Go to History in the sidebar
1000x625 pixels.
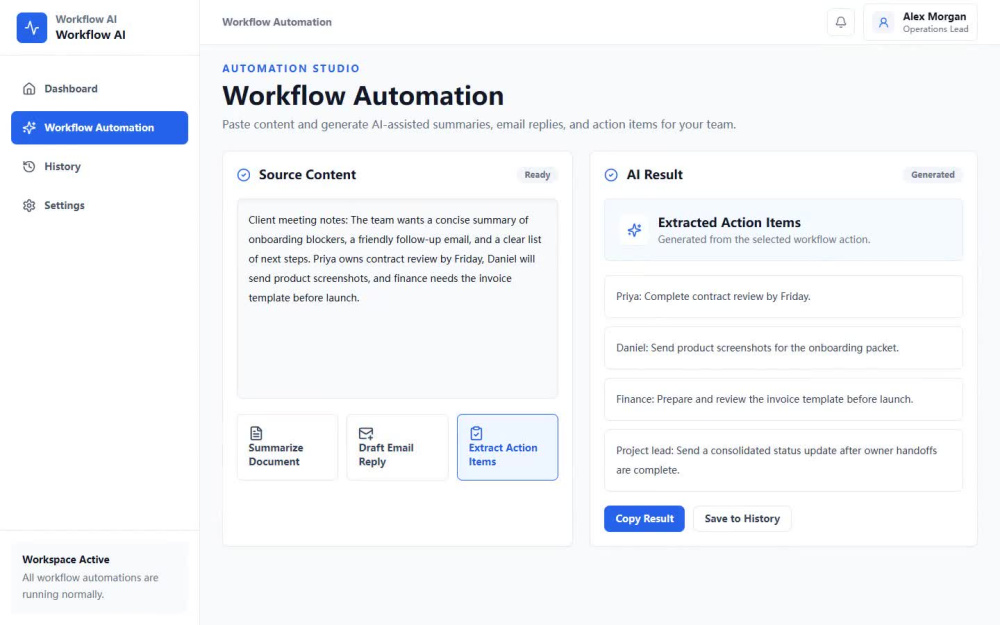point(99,166)
